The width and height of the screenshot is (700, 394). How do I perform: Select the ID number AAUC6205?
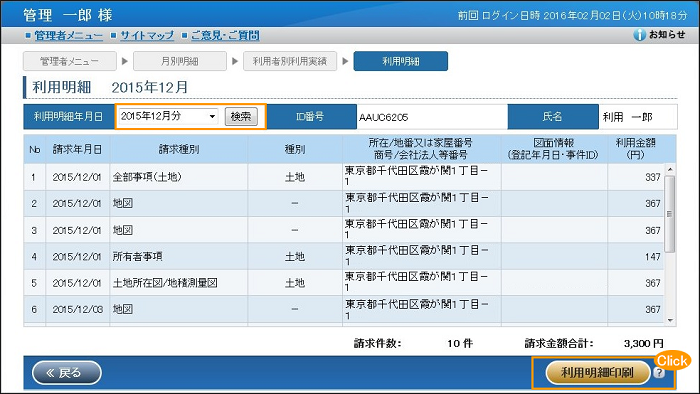click(x=383, y=117)
